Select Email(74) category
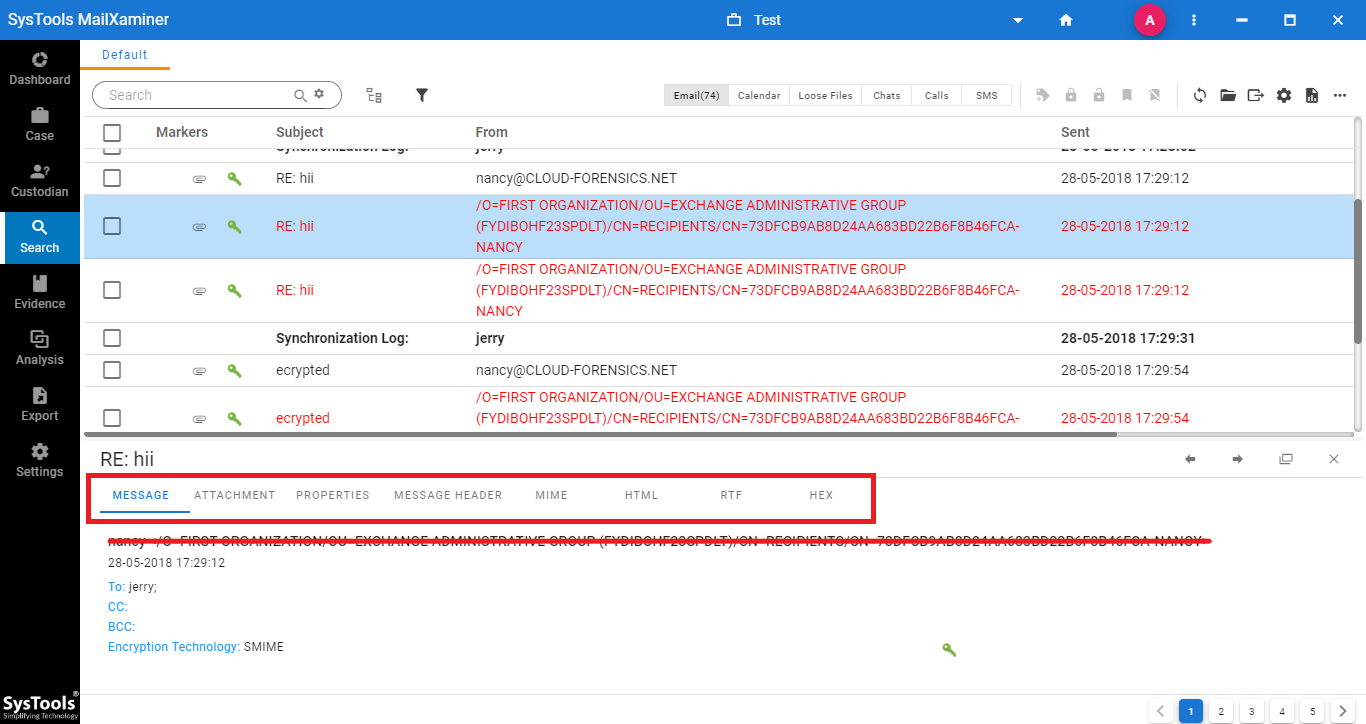The image size is (1366, 724). point(696,95)
